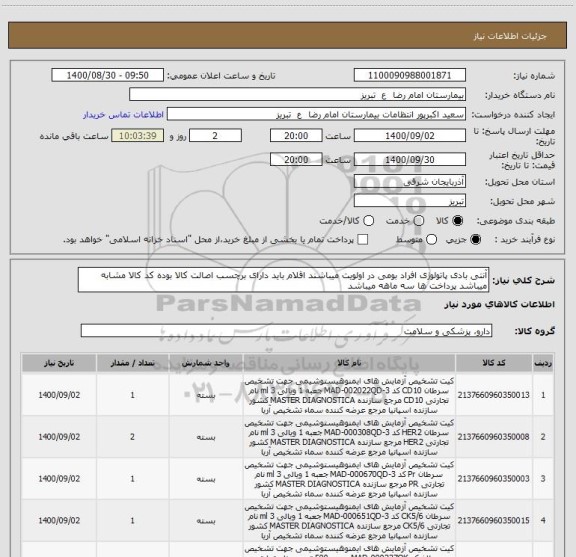Image resolution: width=576 pixels, height=557 pixels.
Task: Select the کالا/خدمت radio button
Action: click(368, 221)
